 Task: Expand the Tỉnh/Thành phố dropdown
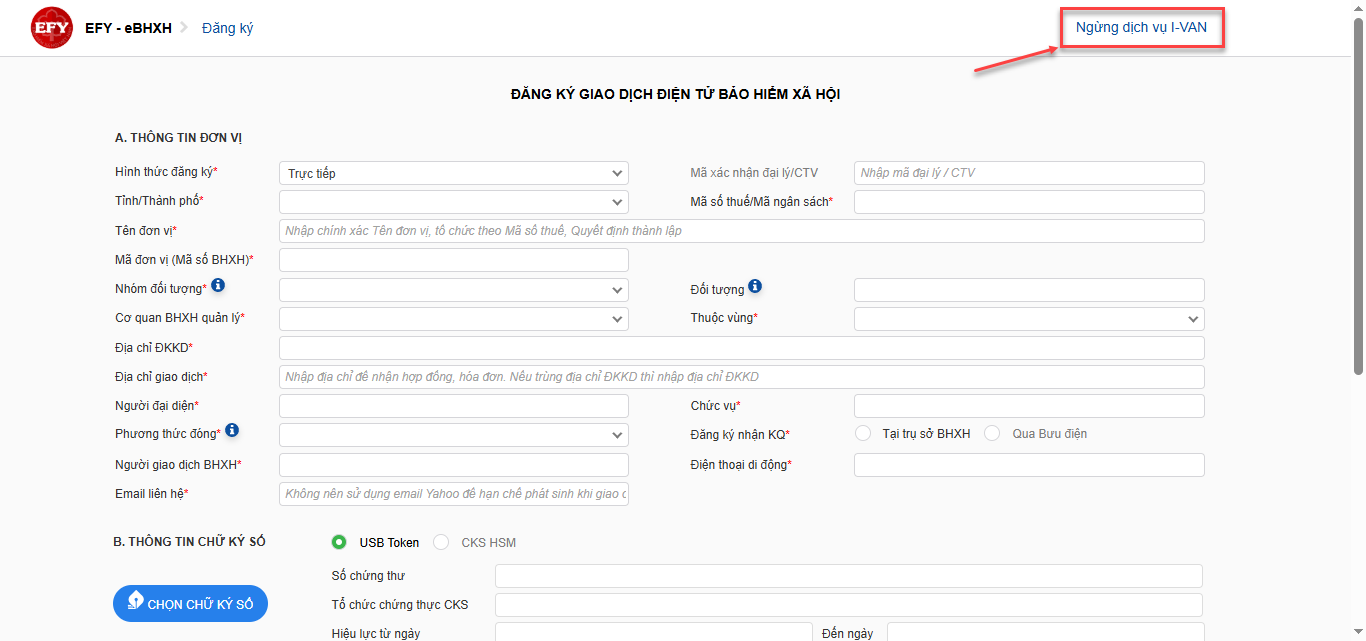453,202
